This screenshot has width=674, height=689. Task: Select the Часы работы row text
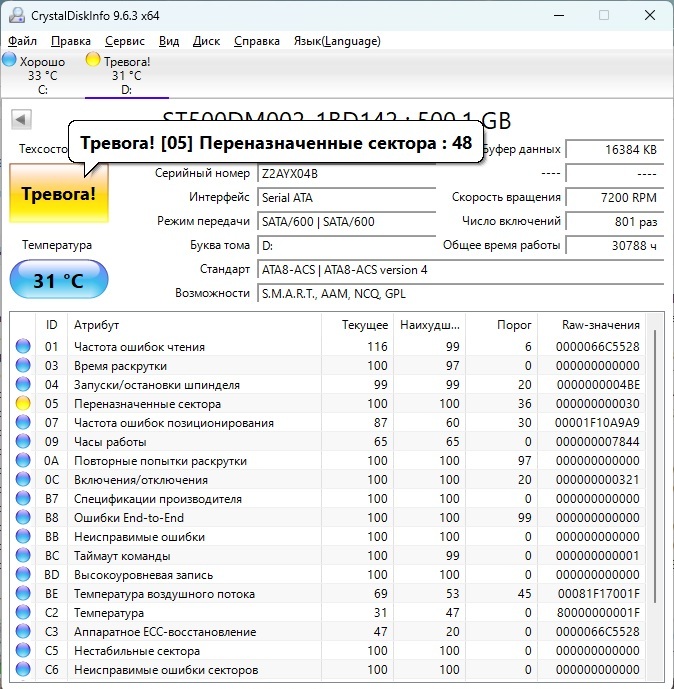tap(110, 442)
